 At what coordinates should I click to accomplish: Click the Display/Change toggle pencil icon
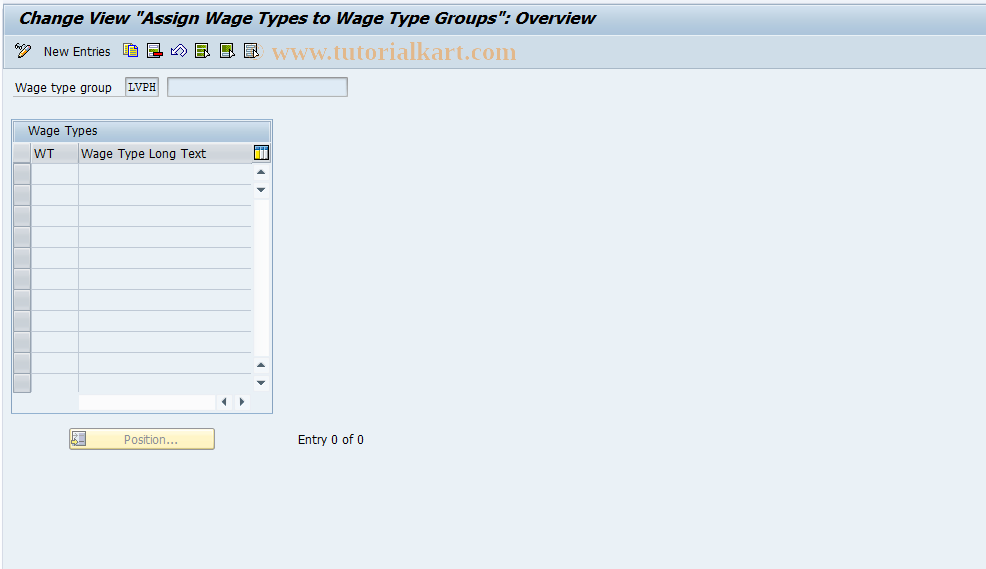[23, 51]
